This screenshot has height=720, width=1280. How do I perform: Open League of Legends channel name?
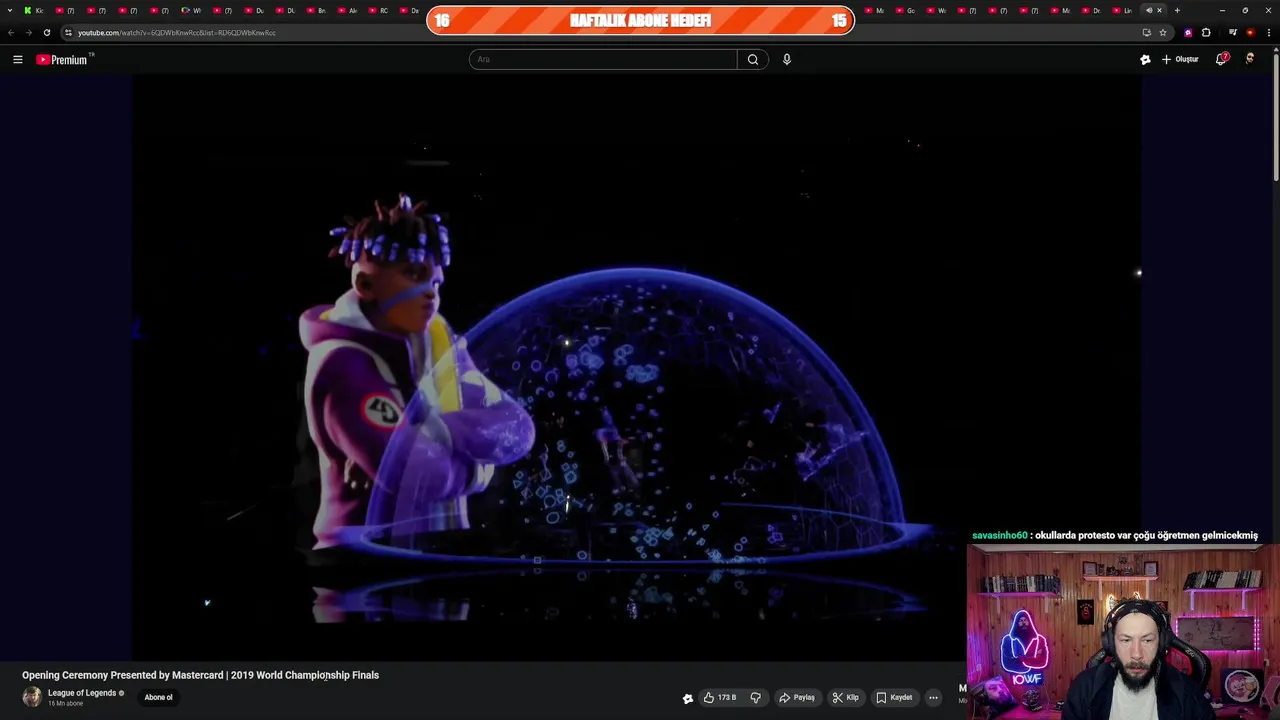click(82, 693)
